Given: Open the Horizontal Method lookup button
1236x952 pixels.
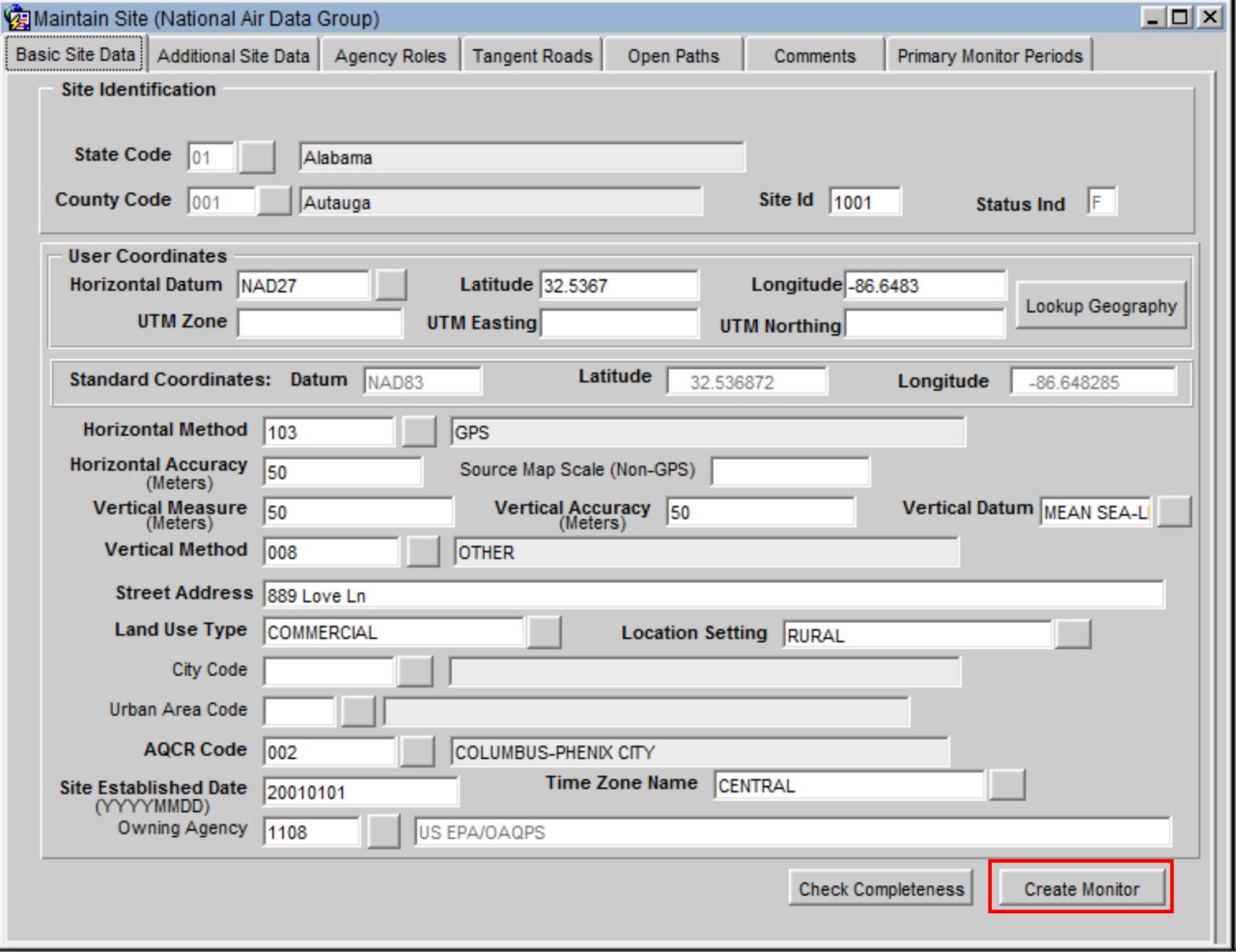Looking at the screenshot, I should click(x=421, y=430).
